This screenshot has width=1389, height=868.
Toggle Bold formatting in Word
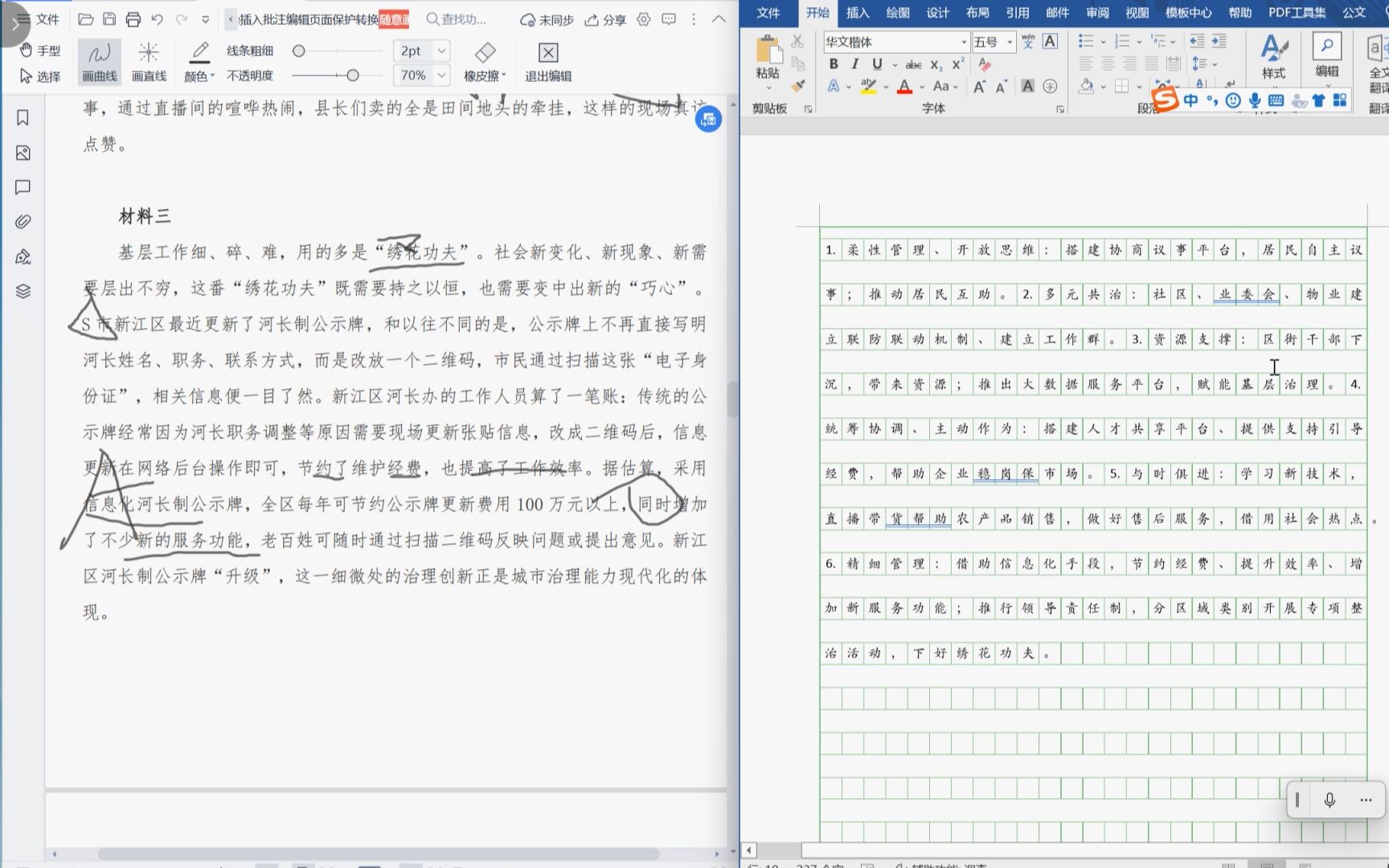tap(834, 64)
